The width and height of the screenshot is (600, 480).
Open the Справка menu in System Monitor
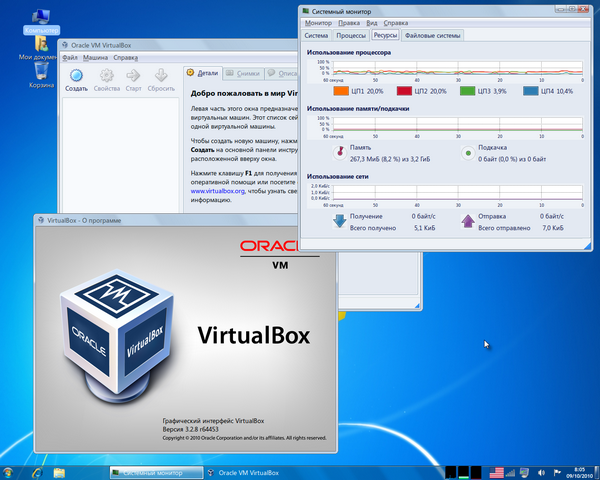(396, 23)
